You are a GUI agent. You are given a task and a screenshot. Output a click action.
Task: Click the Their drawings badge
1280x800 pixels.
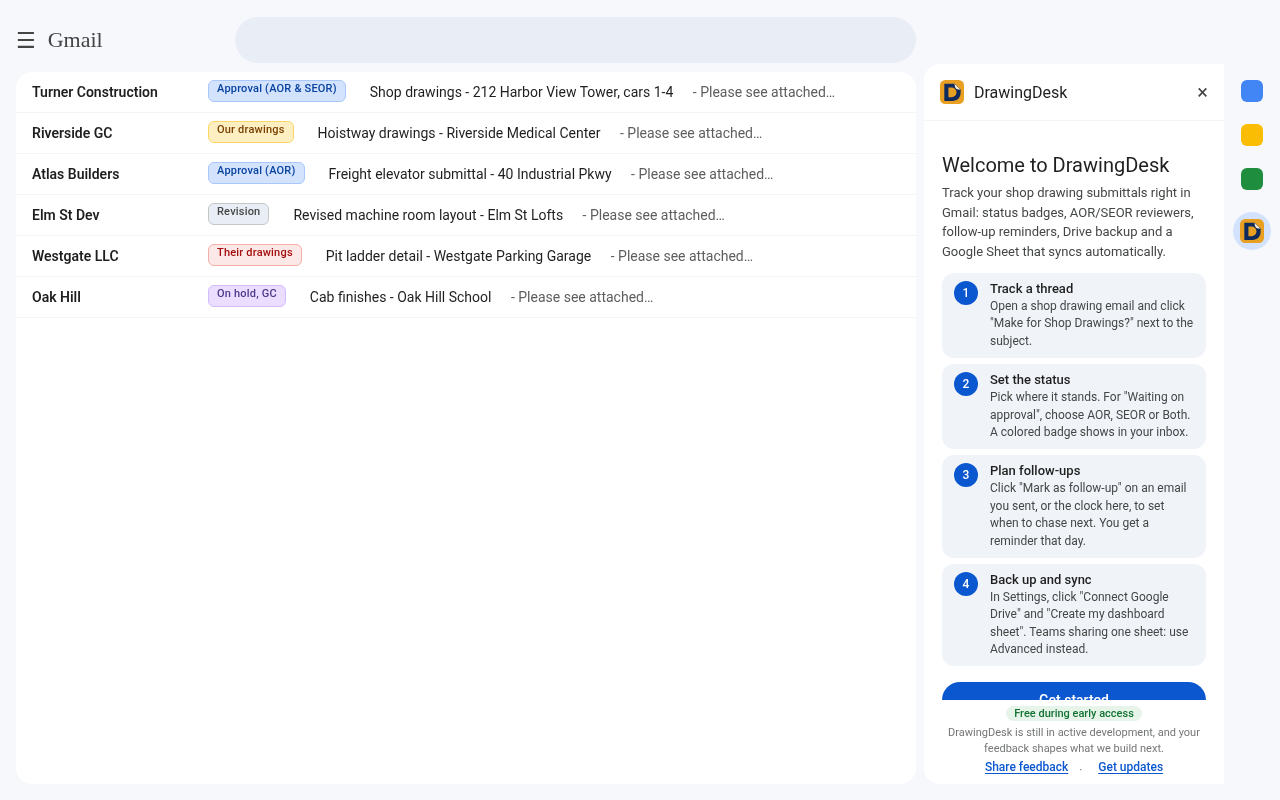point(255,255)
